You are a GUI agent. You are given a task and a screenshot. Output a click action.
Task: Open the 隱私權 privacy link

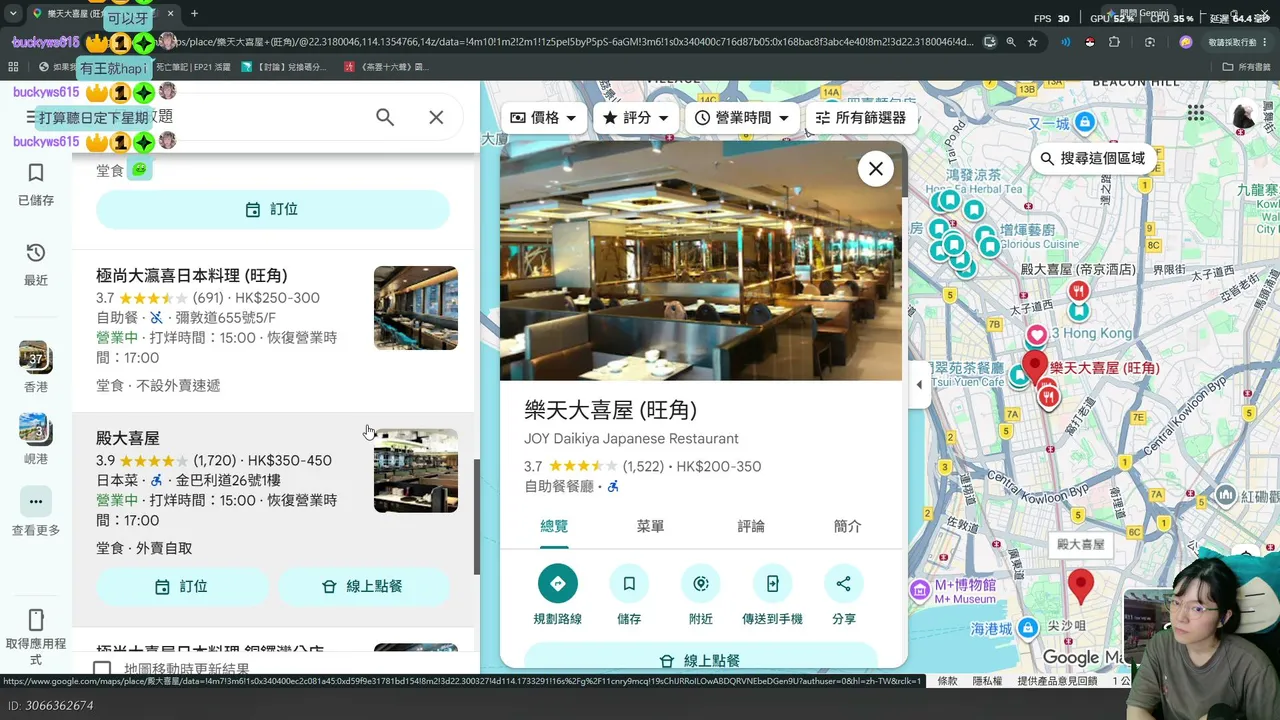pos(987,681)
